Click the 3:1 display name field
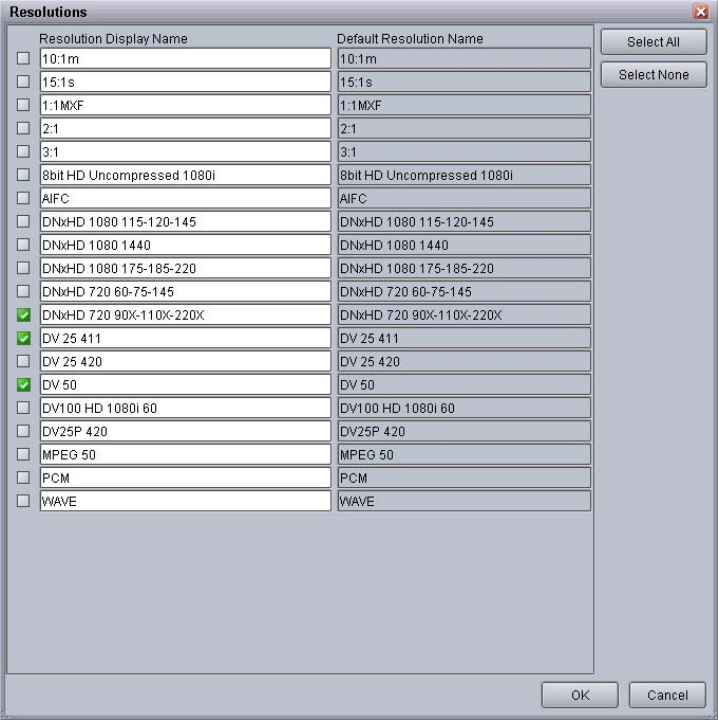The height and width of the screenshot is (720, 718). coord(185,152)
